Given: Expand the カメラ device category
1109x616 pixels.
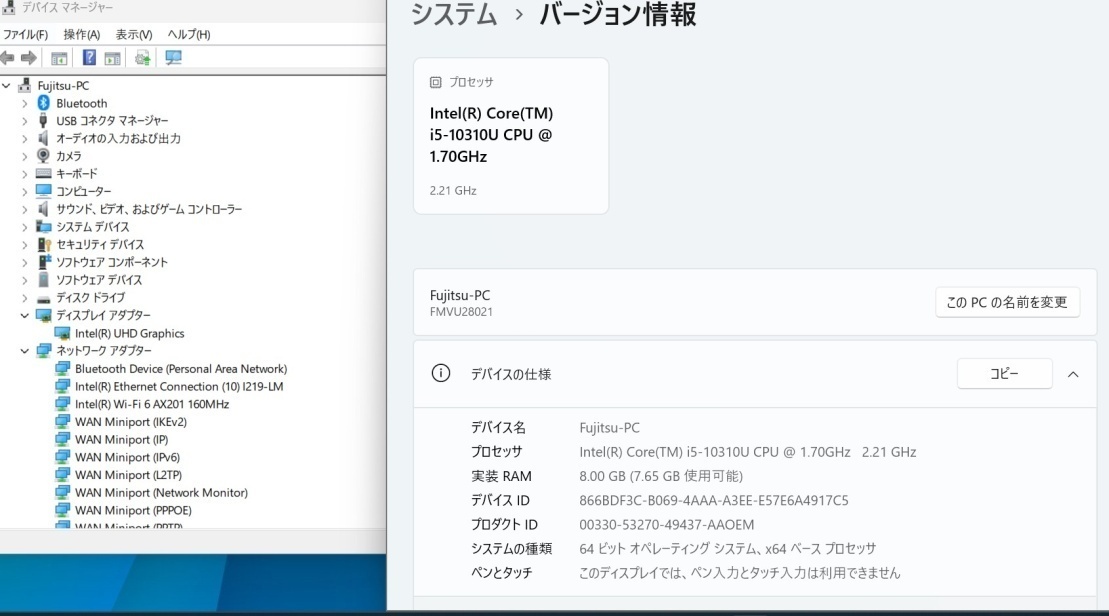Looking at the screenshot, I should point(25,156).
